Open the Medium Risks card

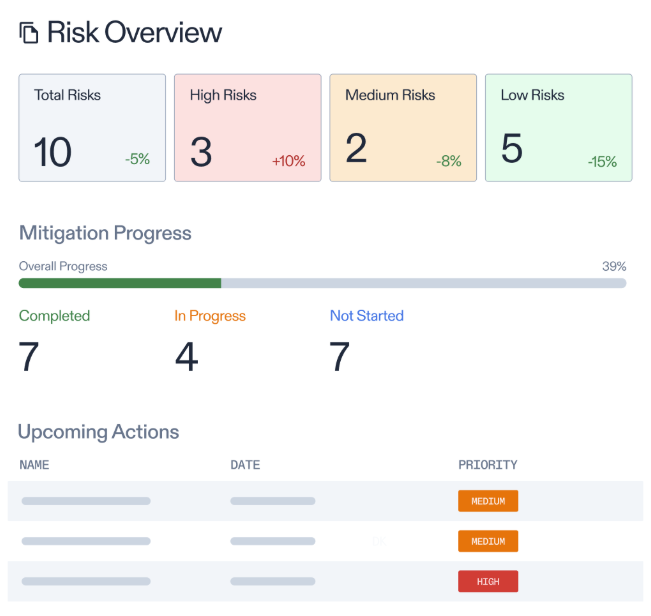[x=403, y=128]
